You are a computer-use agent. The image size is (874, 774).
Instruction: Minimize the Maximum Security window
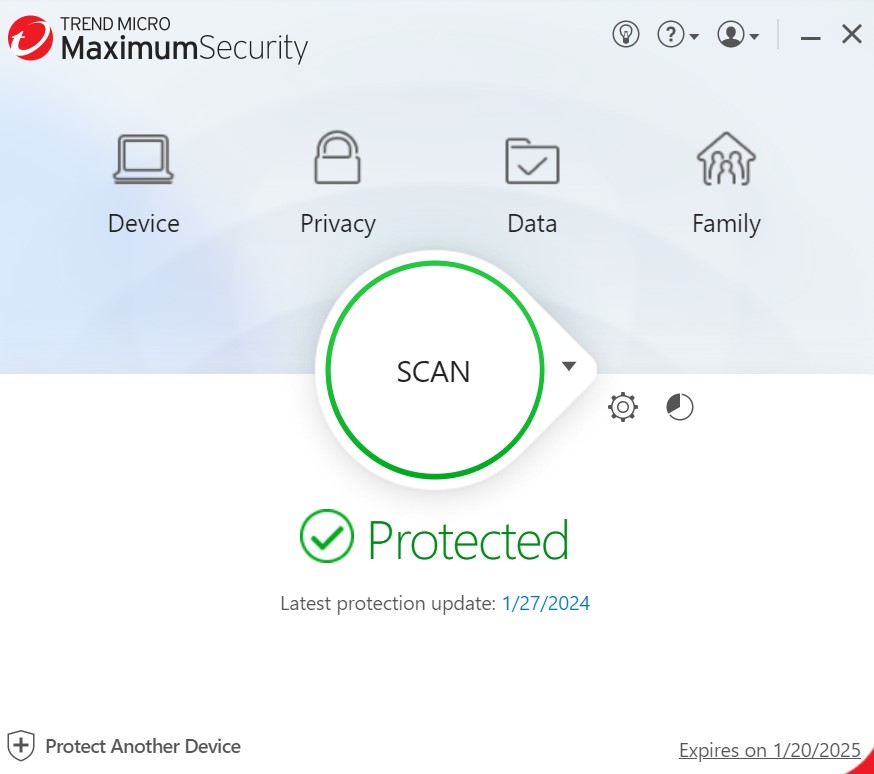811,37
